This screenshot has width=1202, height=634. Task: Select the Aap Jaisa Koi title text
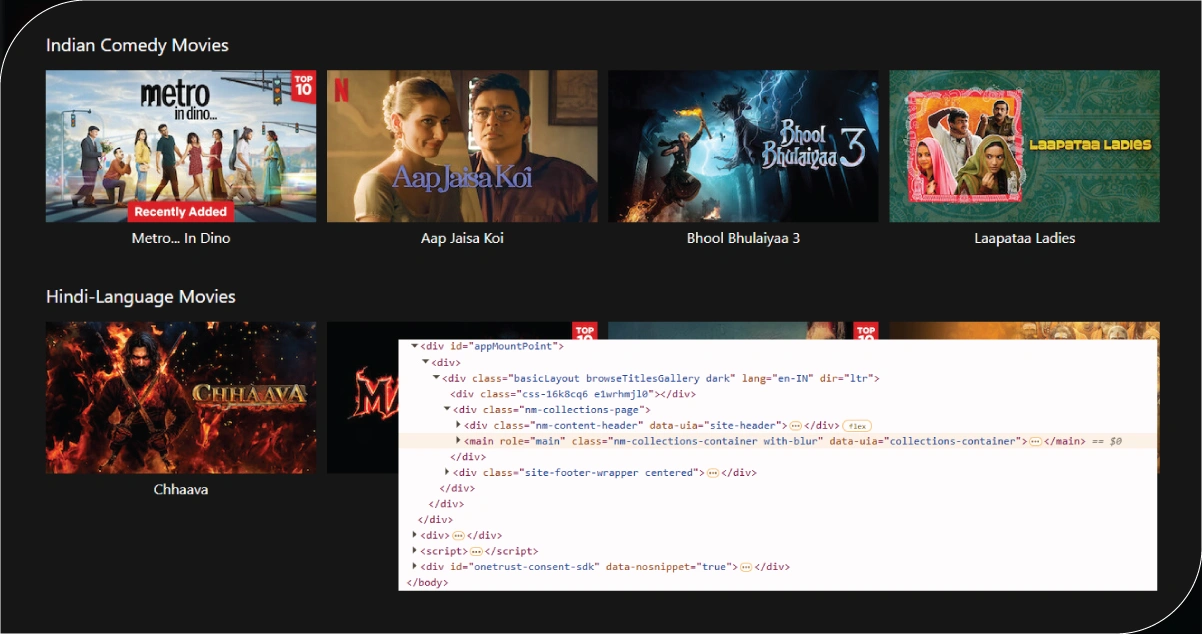462,238
